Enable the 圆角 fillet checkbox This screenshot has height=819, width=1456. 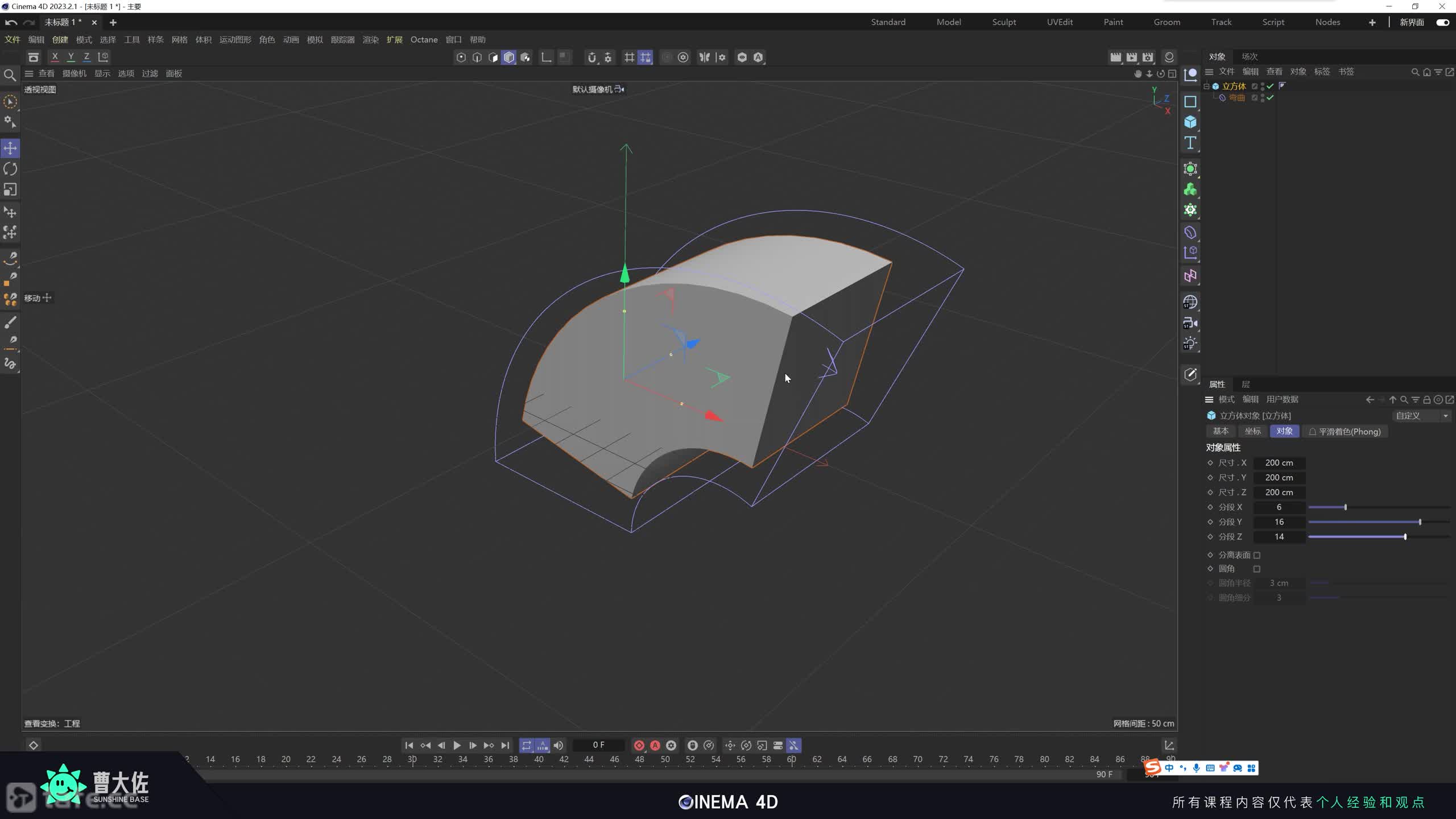pos(1257,569)
